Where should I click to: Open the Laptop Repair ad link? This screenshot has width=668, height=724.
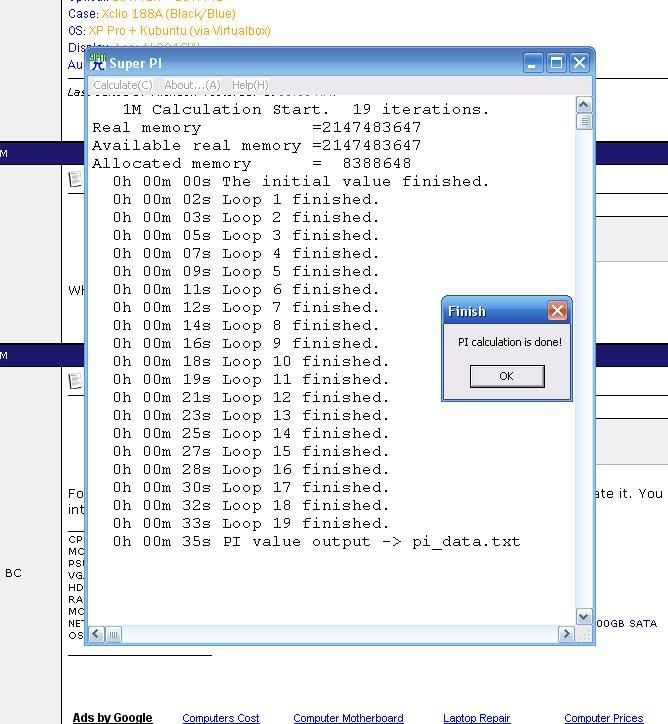click(x=476, y=718)
